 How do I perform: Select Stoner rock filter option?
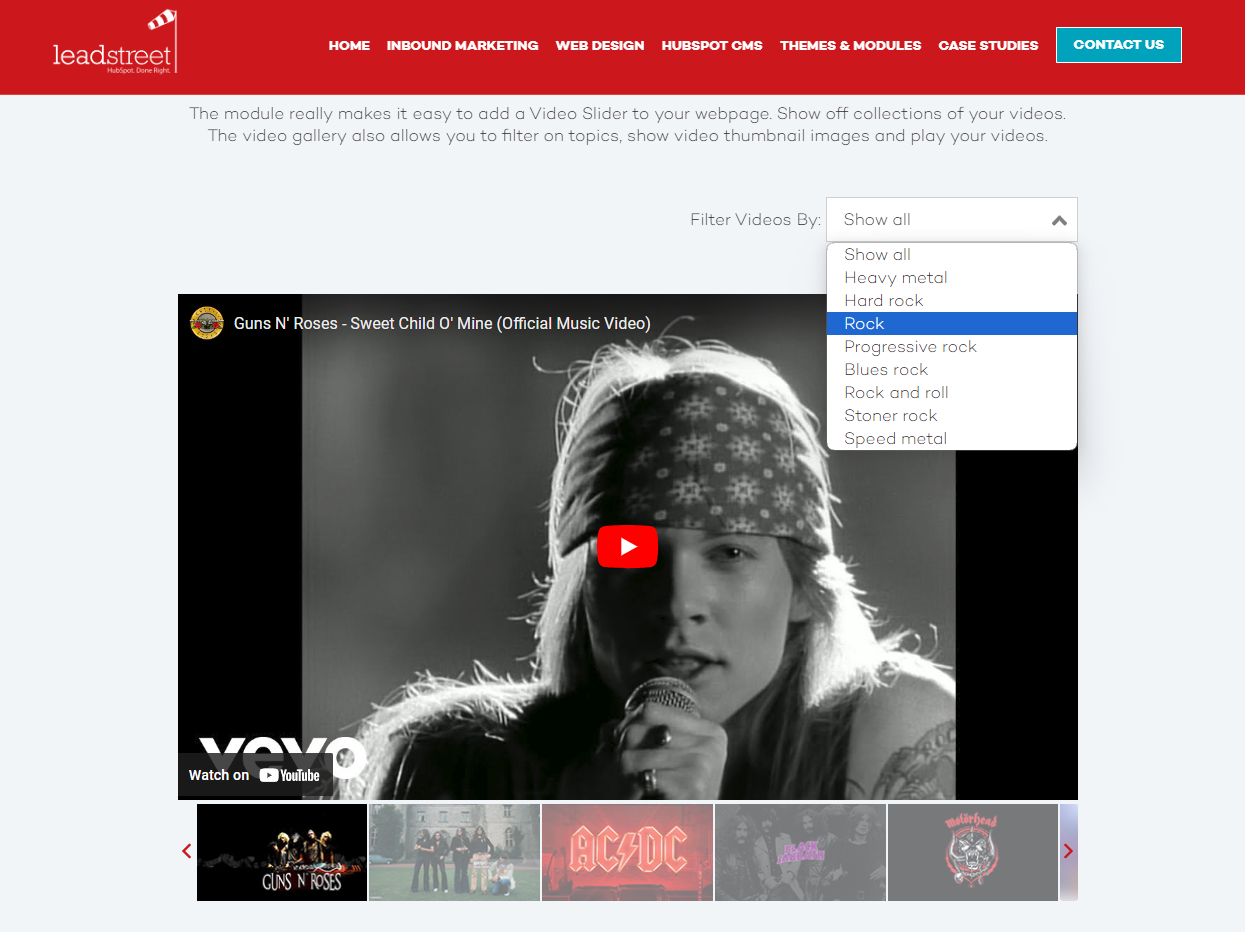[x=952, y=416]
